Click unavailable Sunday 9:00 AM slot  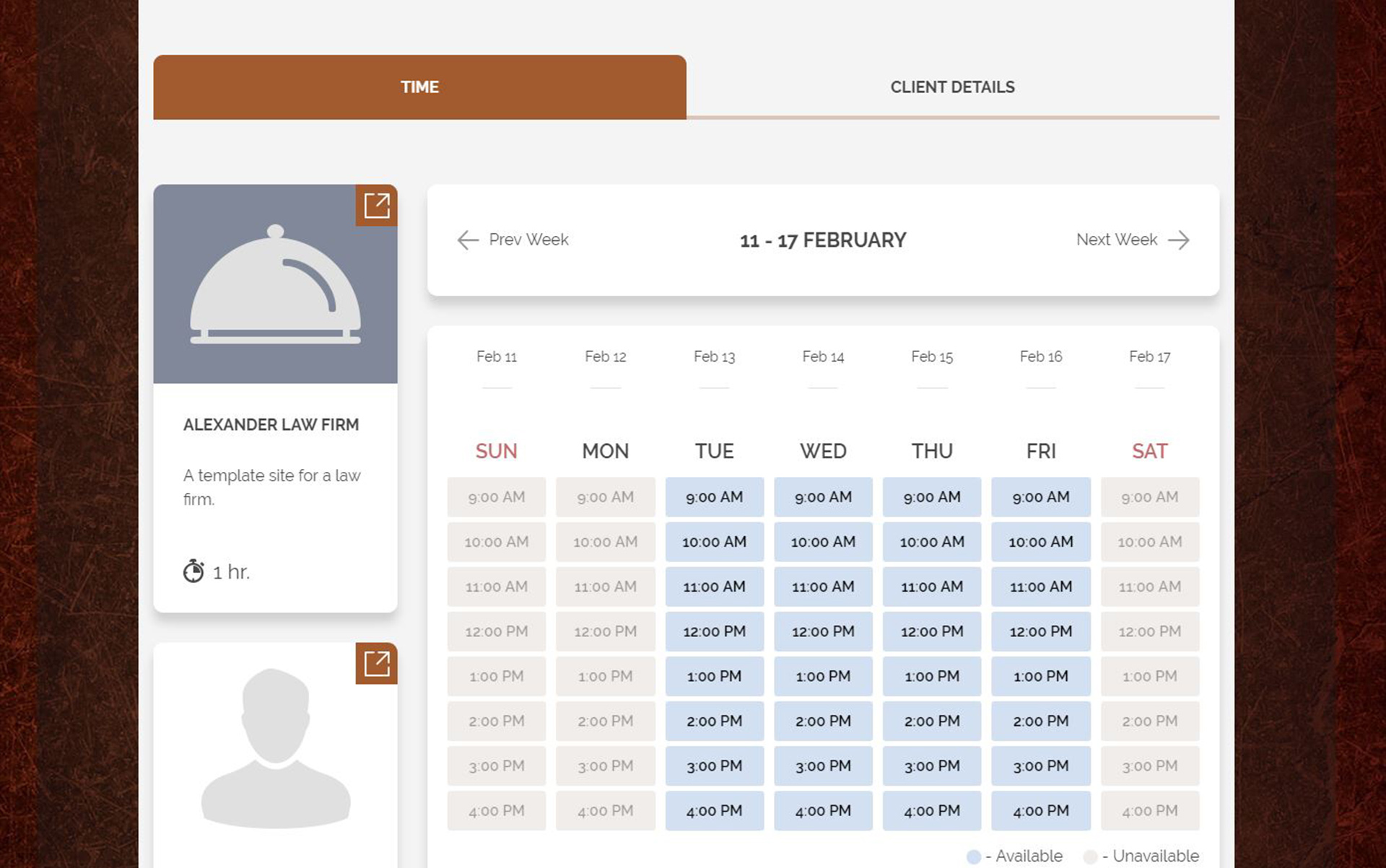pos(497,497)
